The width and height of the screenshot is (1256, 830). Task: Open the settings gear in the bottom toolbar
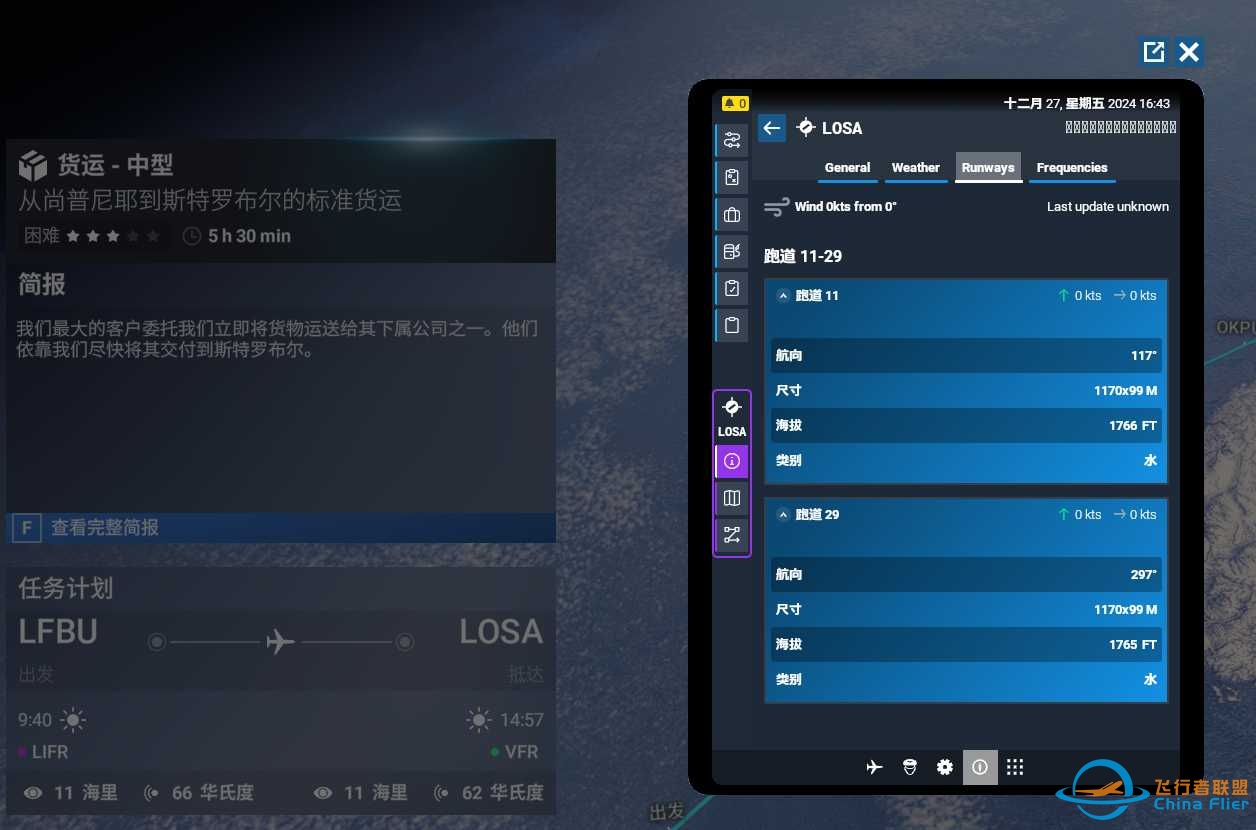click(x=944, y=767)
